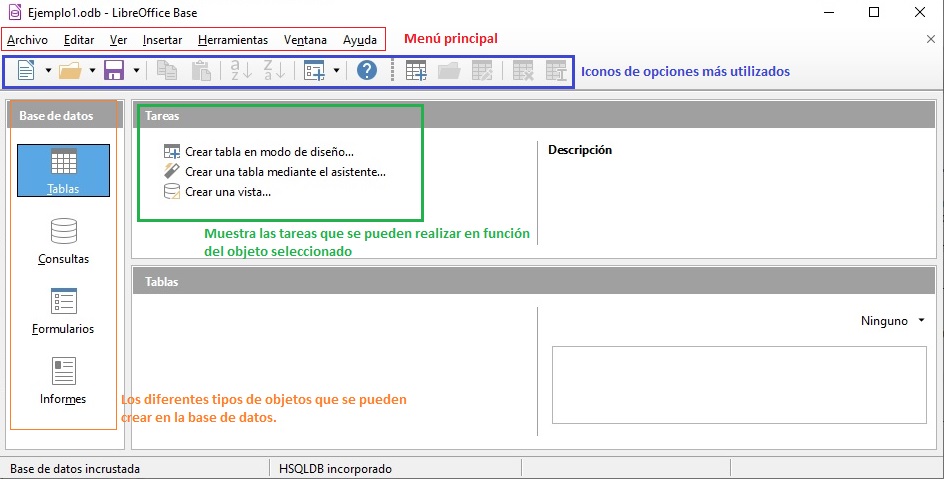
Task: Click the New document icon in toolbar
Action: [26, 70]
